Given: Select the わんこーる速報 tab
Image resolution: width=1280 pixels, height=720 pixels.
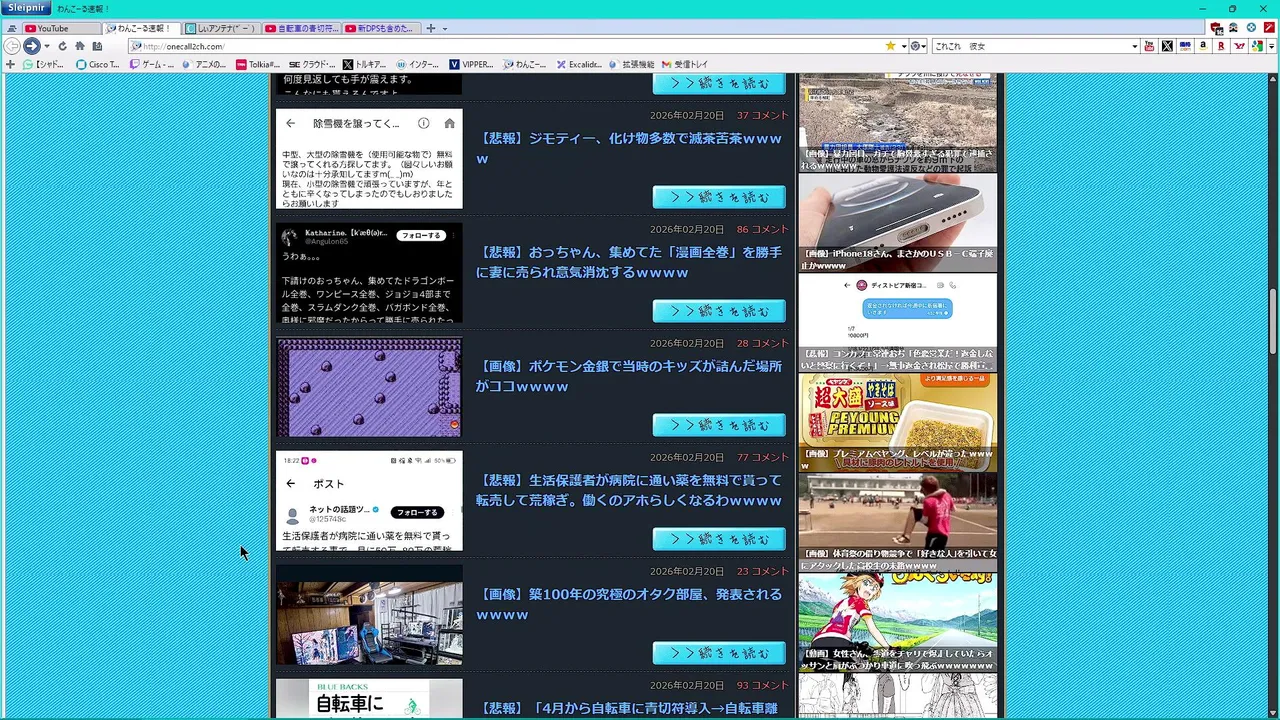Looking at the screenshot, I should [141, 29].
